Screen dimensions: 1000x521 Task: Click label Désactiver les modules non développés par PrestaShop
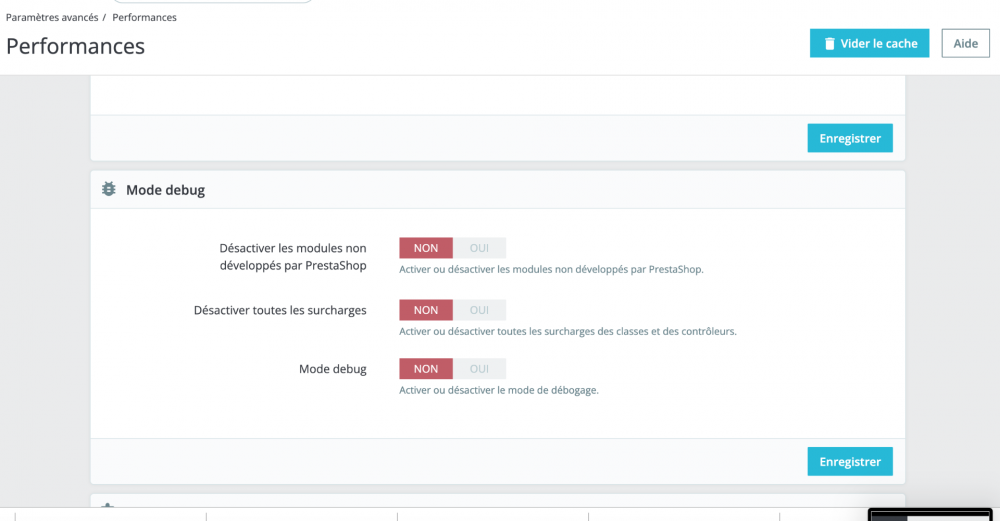click(x=293, y=256)
